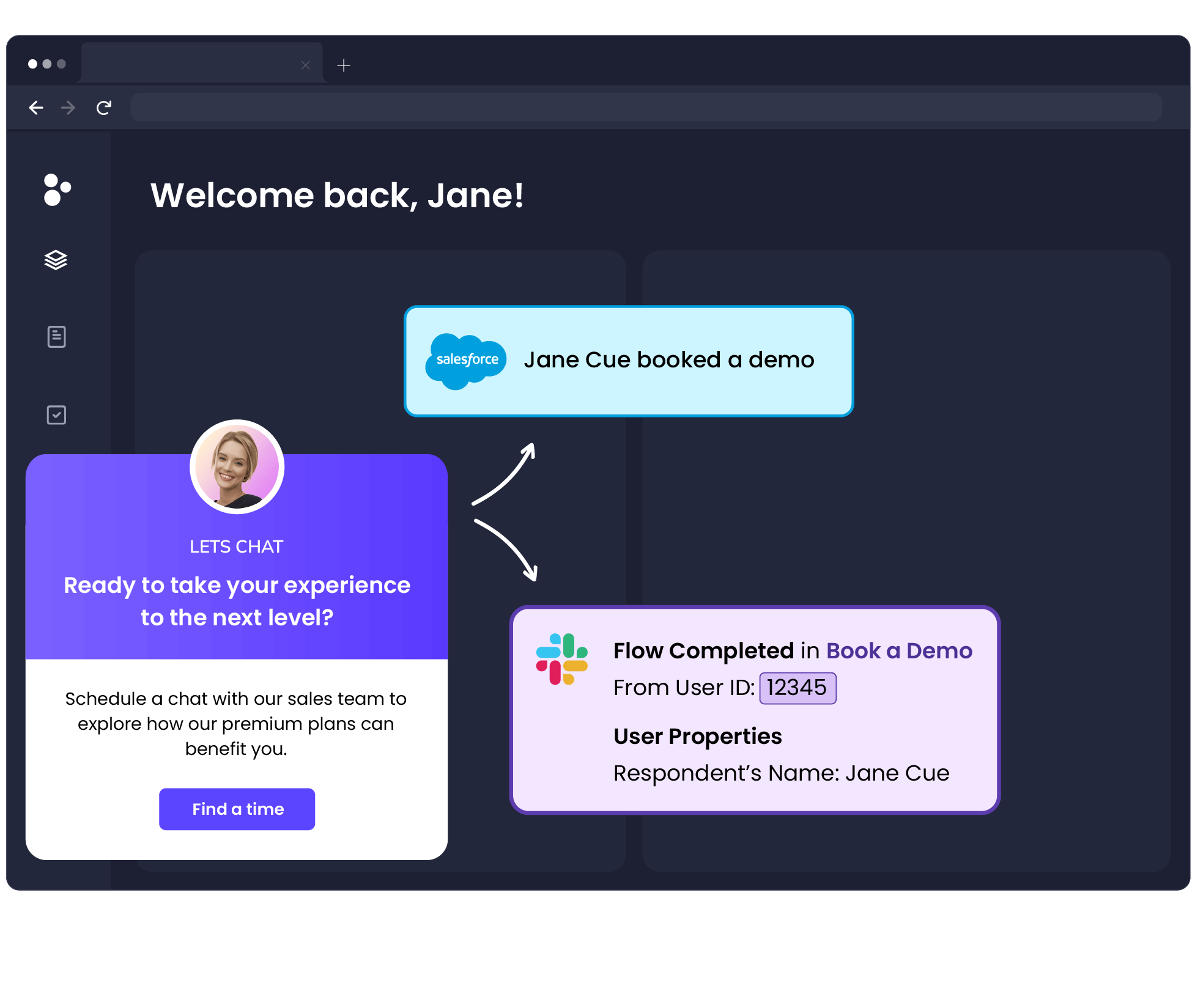The image size is (1195, 1008).
Task: Click the browser forward arrow
Action: point(68,108)
